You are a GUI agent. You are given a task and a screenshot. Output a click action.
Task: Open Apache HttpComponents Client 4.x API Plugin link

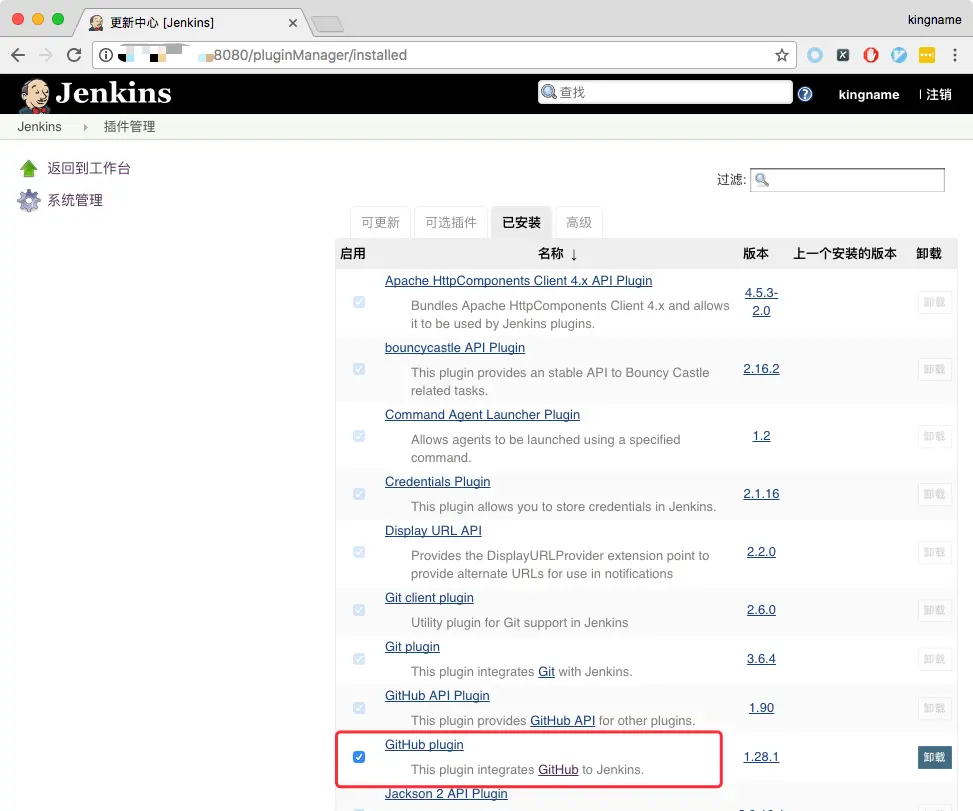[518, 280]
